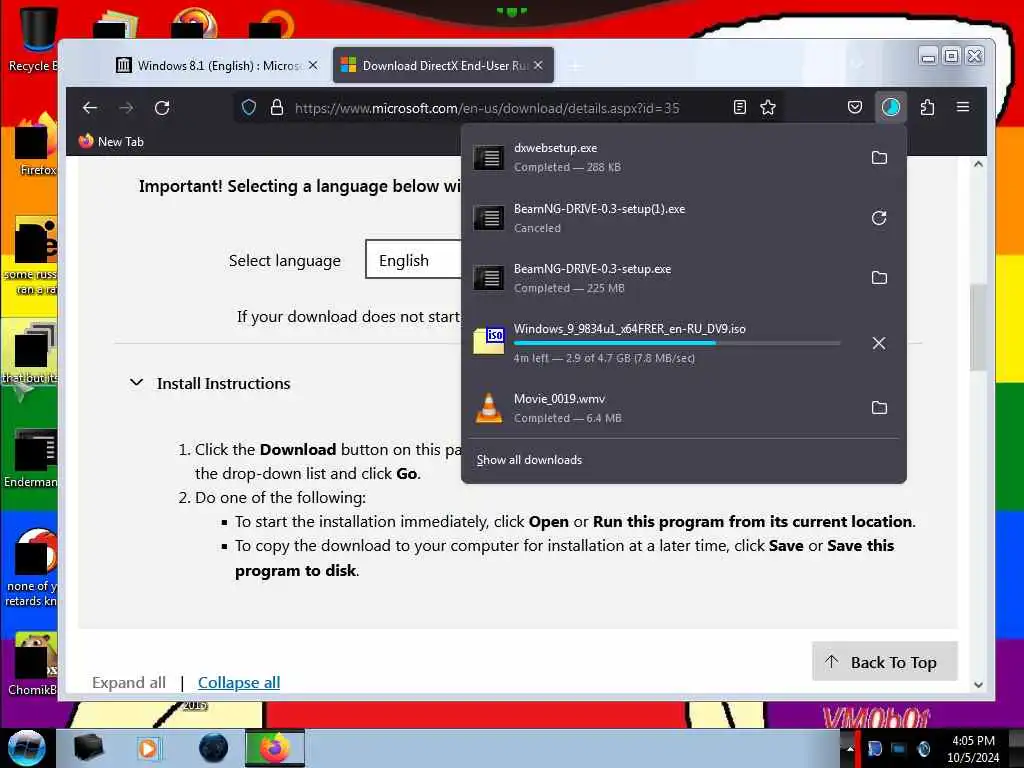Open a new tab with plus button

coord(575,66)
